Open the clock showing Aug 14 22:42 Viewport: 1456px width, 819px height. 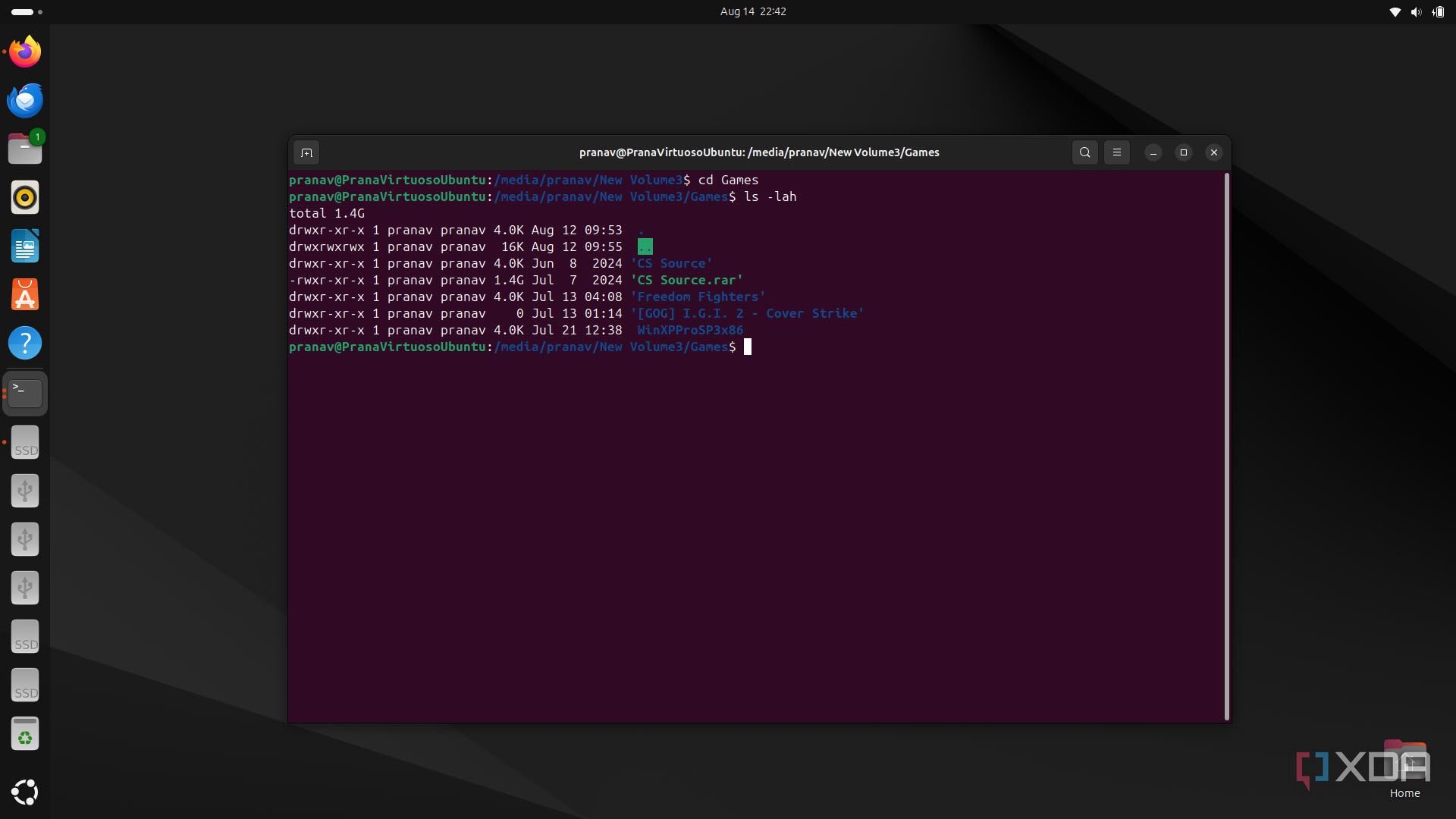753,11
